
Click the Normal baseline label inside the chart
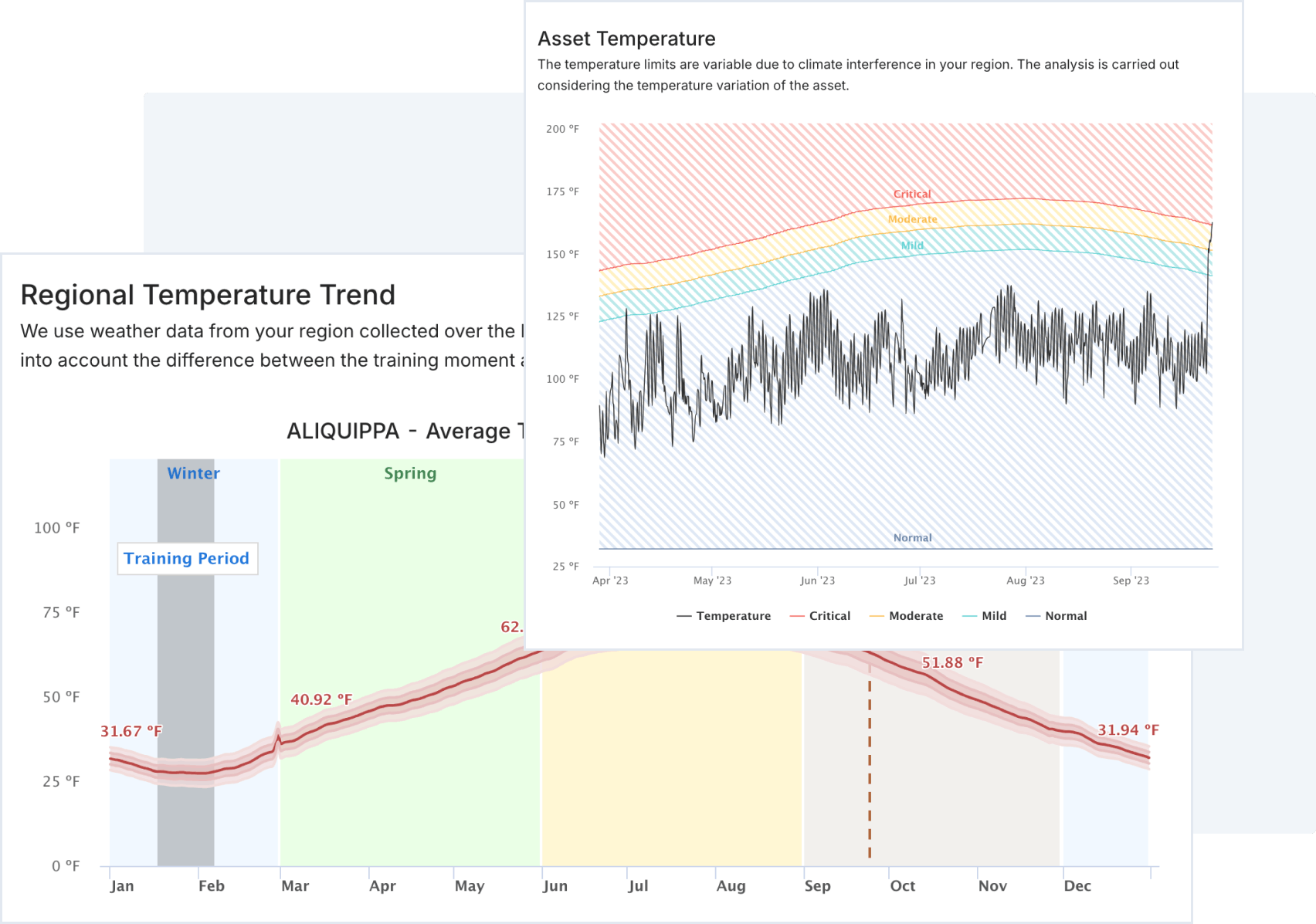pos(912,538)
